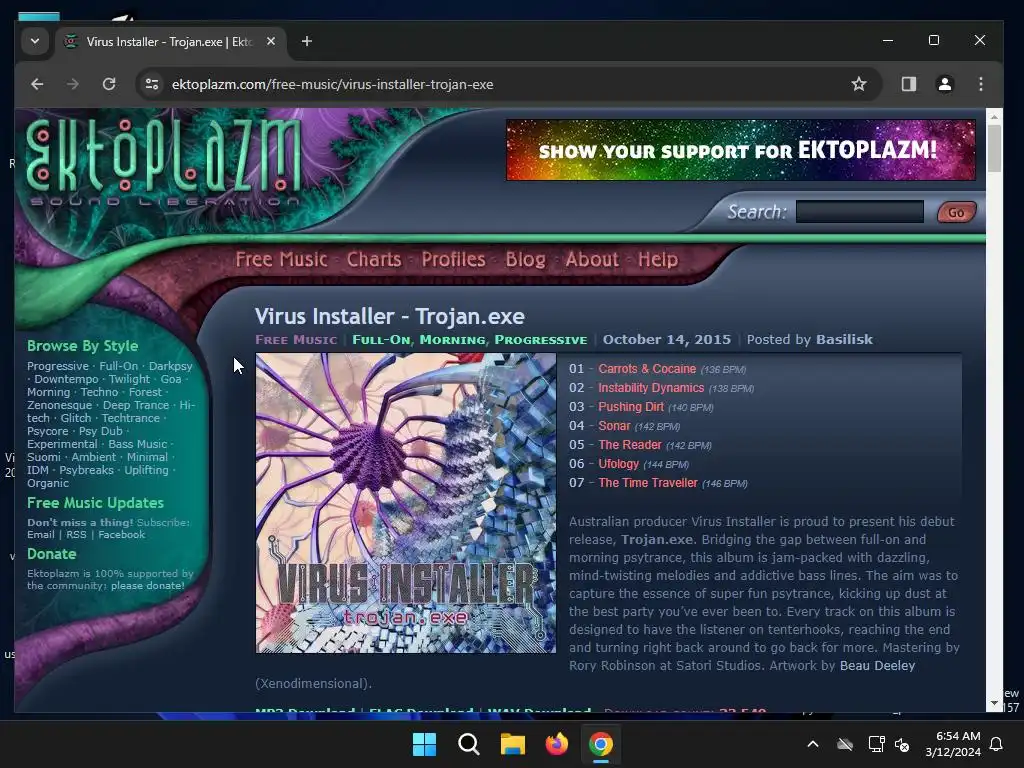Open File Explorer from taskbar

513,744
